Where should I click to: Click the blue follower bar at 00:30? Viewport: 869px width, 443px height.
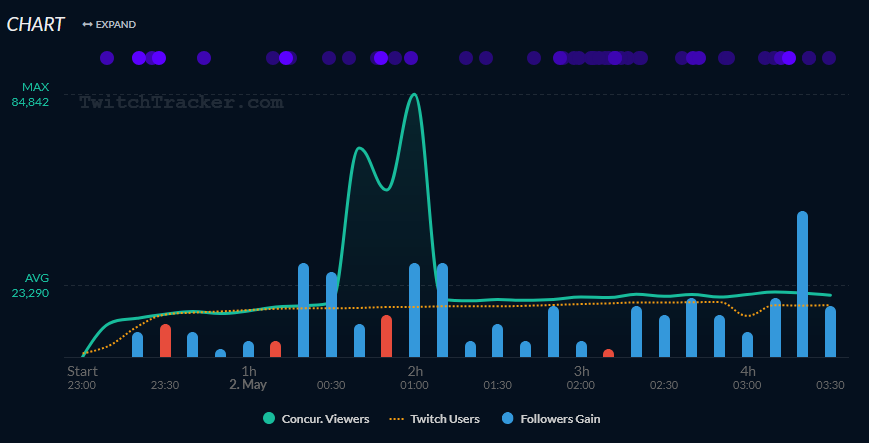331,315
